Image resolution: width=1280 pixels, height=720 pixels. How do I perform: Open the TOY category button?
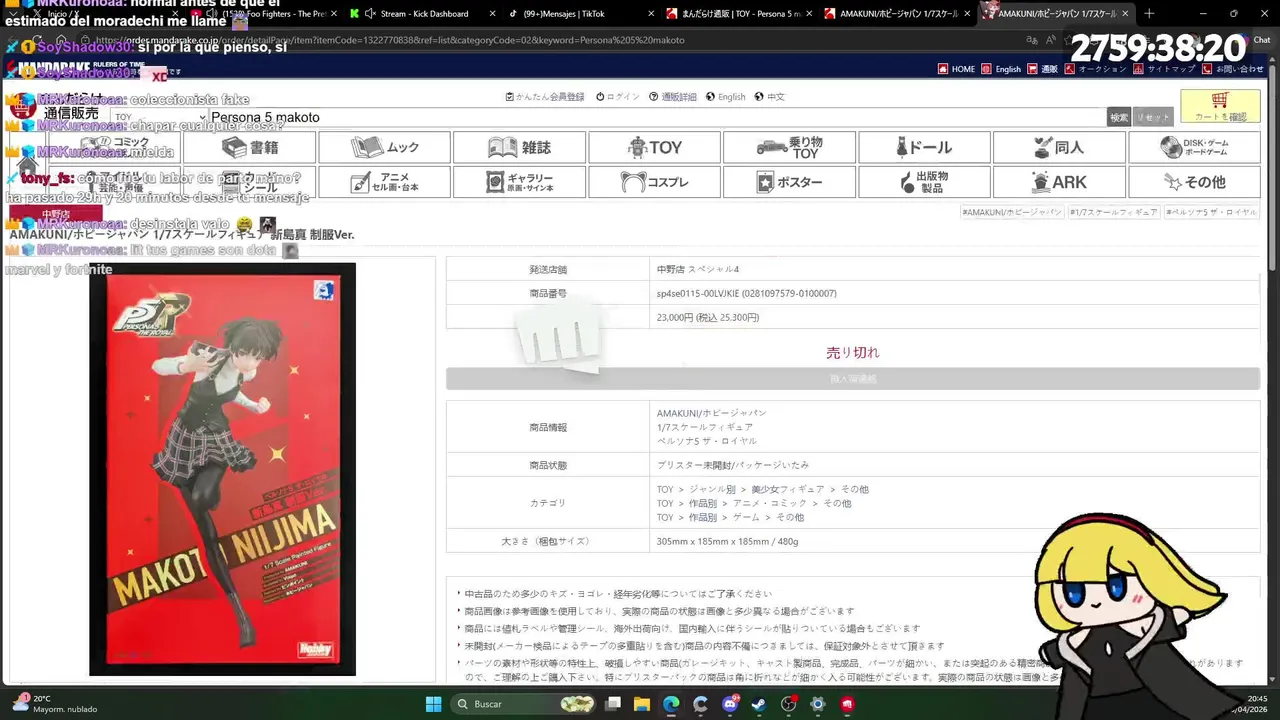click(x=654, y=147)
